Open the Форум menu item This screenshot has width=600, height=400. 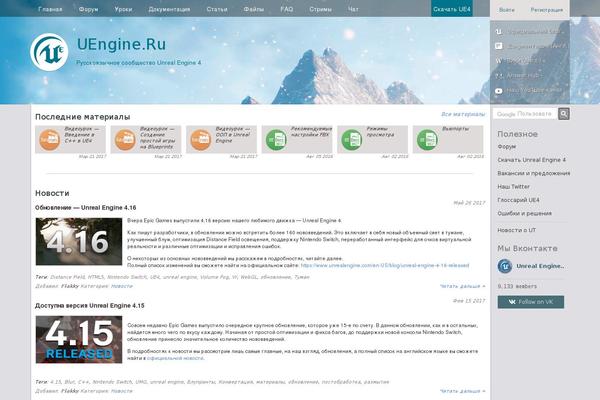pyautogui.click(x=88, y=9)
